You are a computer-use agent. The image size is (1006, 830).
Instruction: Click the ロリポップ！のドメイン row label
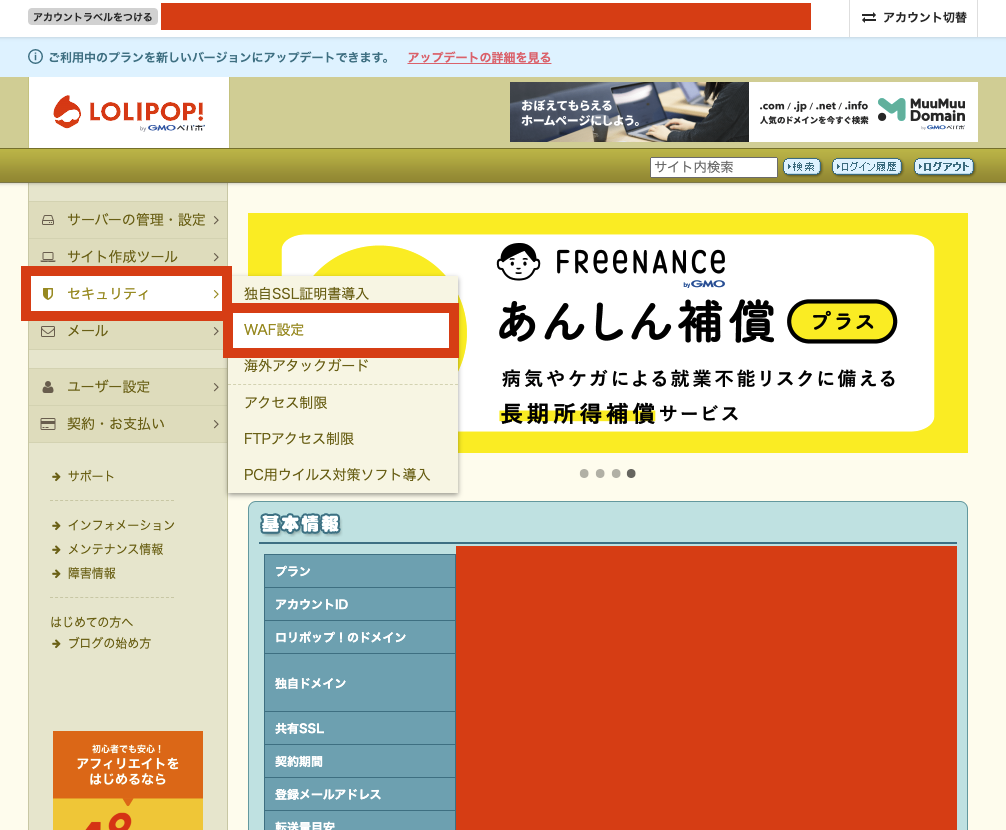[360, 638]
